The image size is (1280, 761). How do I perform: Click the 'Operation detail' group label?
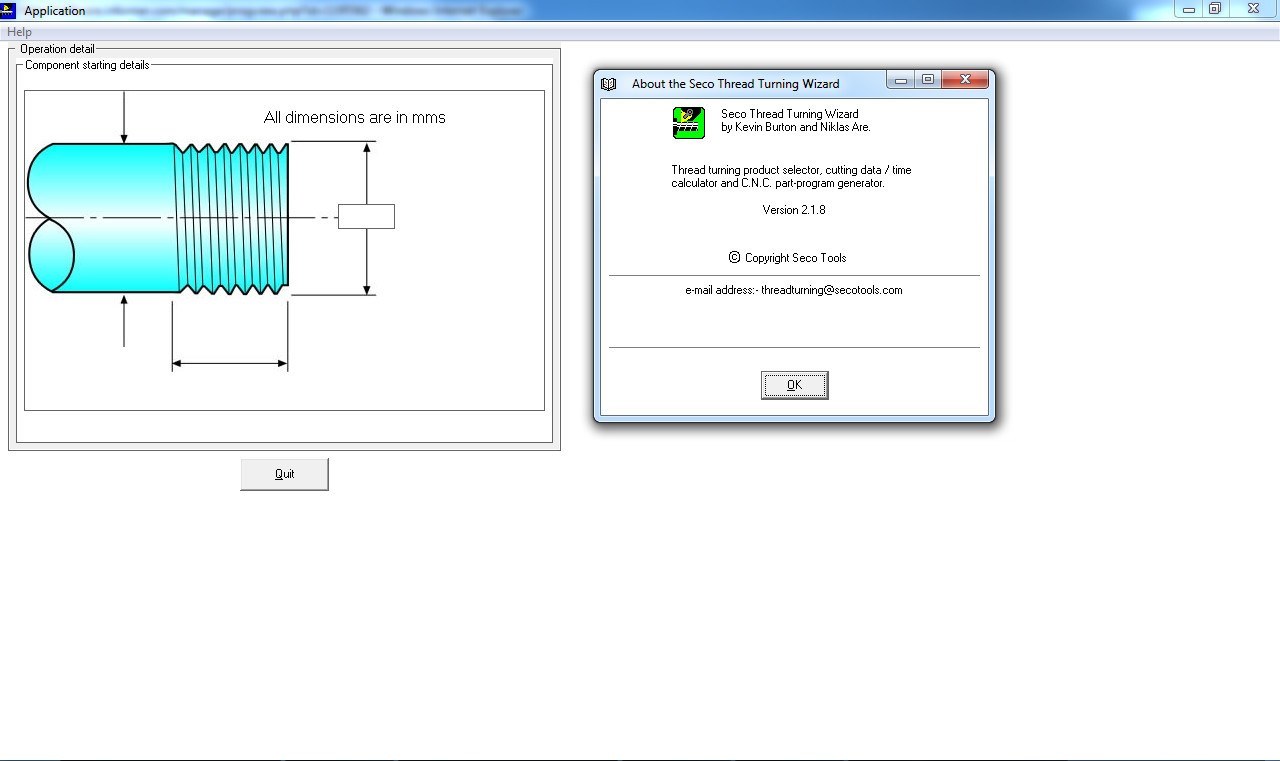57,49
